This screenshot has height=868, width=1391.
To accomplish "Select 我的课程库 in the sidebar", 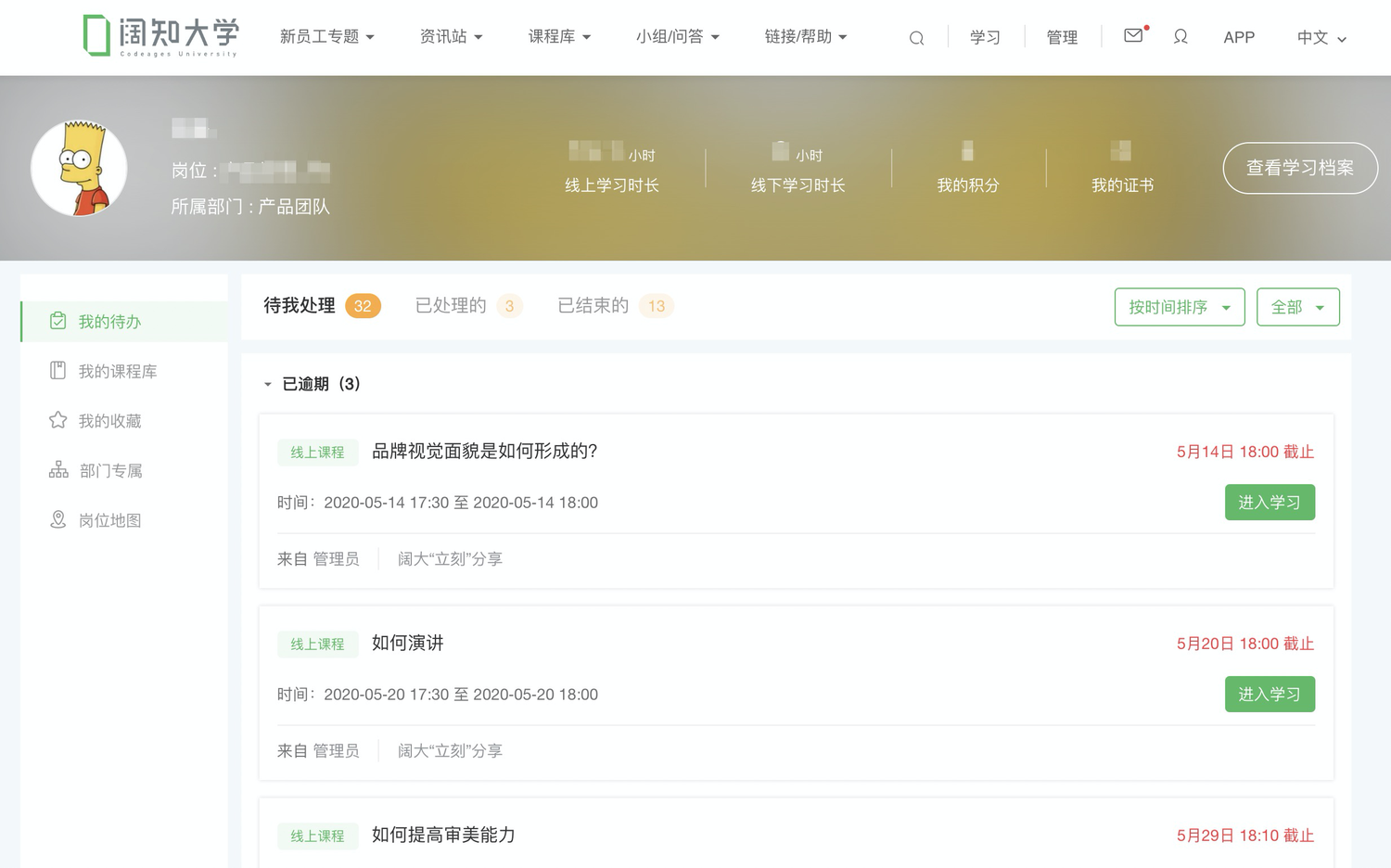I will click(124, 371).
